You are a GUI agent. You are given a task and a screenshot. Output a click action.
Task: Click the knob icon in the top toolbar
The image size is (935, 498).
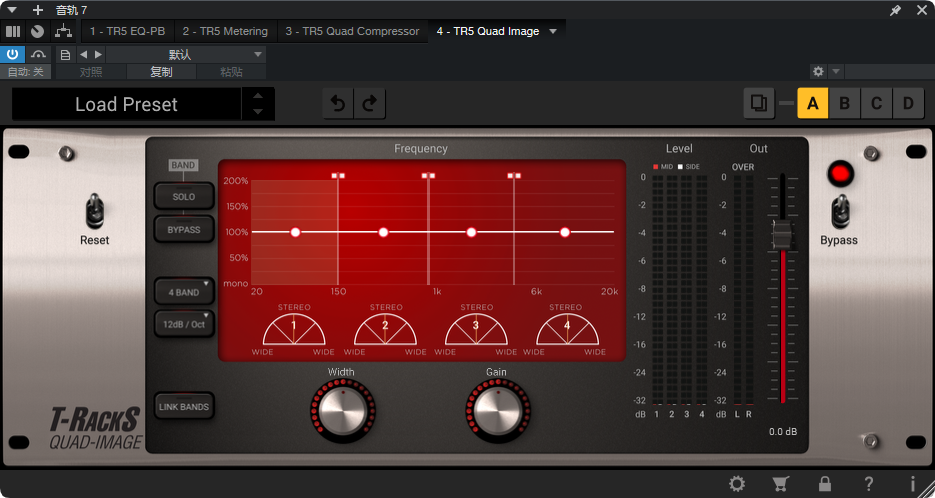click(x=38, y=31)
